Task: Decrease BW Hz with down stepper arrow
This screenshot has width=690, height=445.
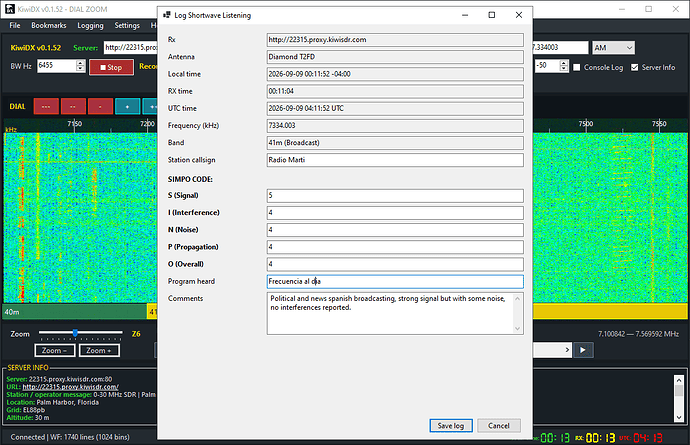Action: (x=80, y=69)
